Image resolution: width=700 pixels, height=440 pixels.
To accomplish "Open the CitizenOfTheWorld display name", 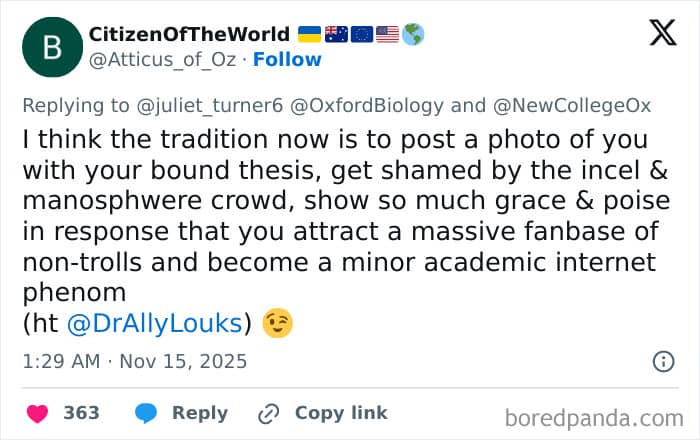I will tap(190, 34).
